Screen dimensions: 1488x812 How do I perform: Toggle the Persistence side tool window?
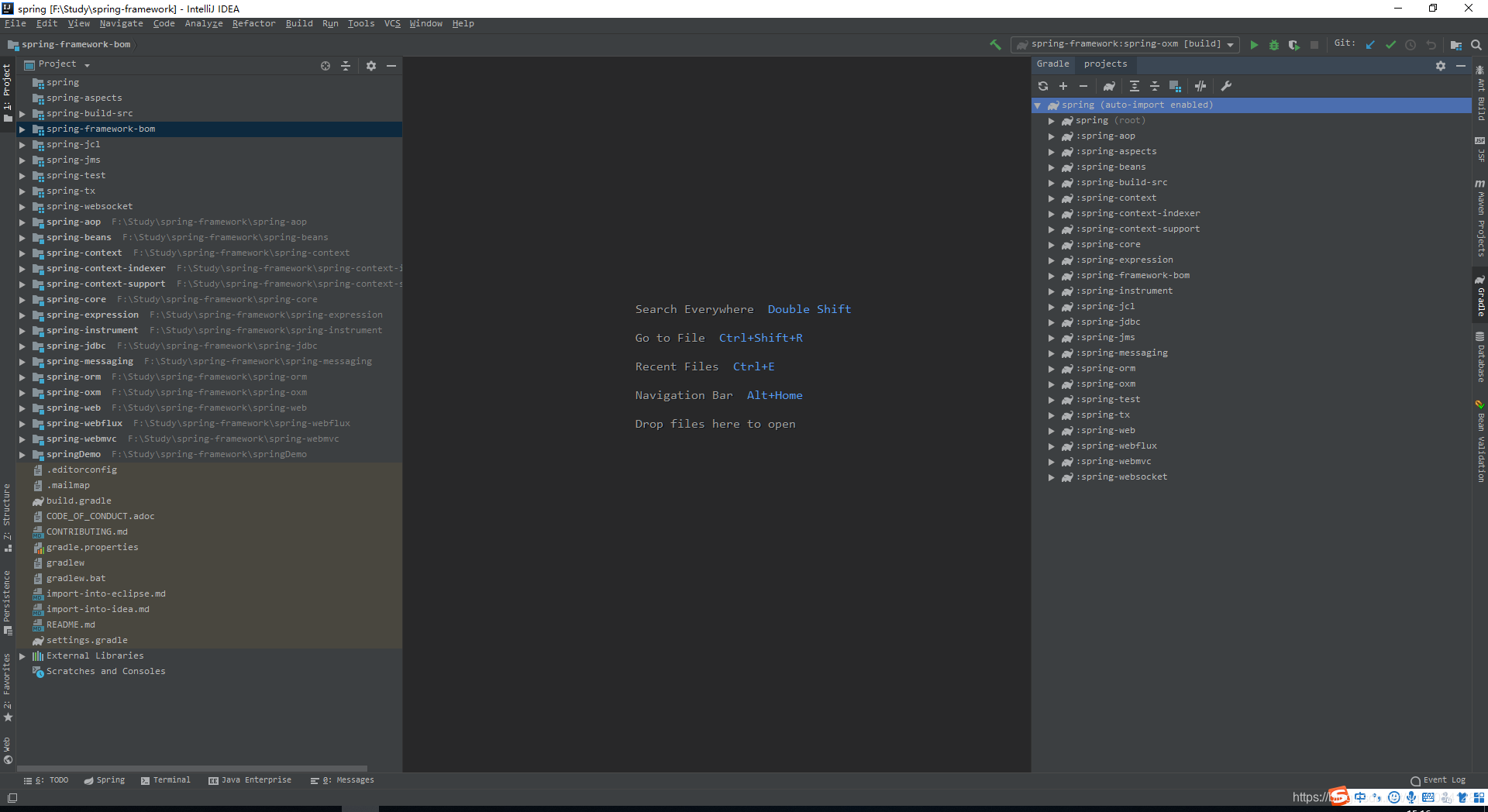point(8,603)
